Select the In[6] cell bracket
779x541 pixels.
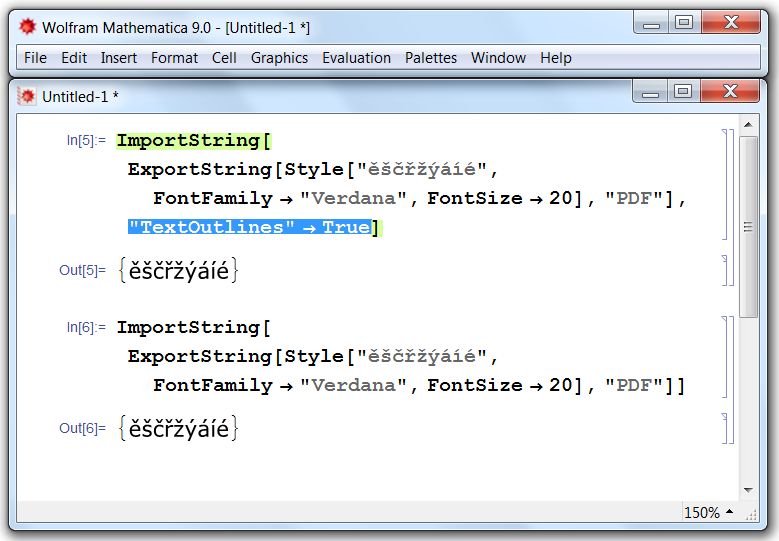tap(725, 357)
